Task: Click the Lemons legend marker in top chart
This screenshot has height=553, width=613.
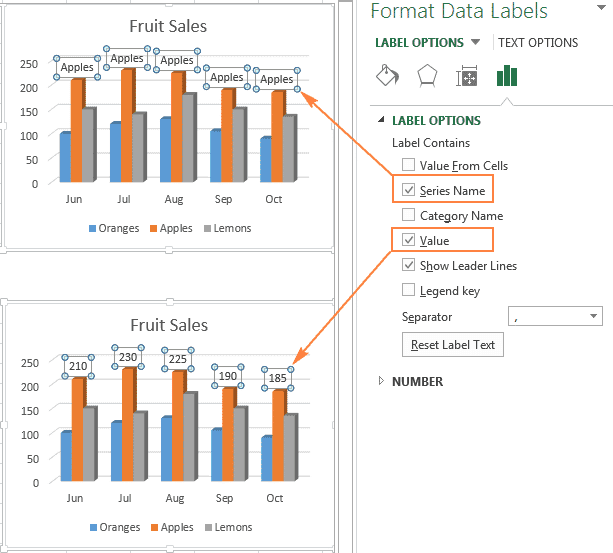Action: point(208,228)
